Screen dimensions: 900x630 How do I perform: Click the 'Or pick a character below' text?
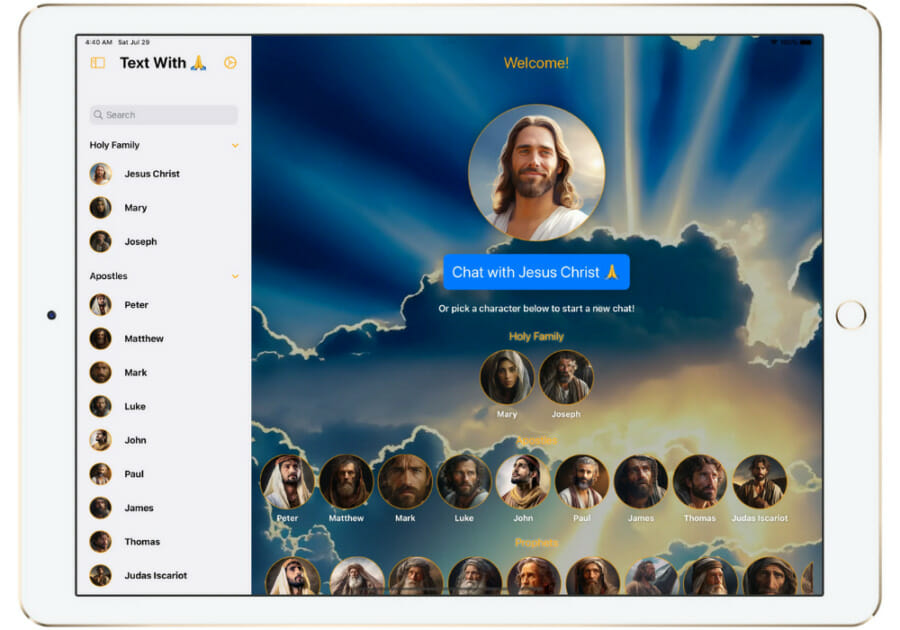click(x=536, y=309)
